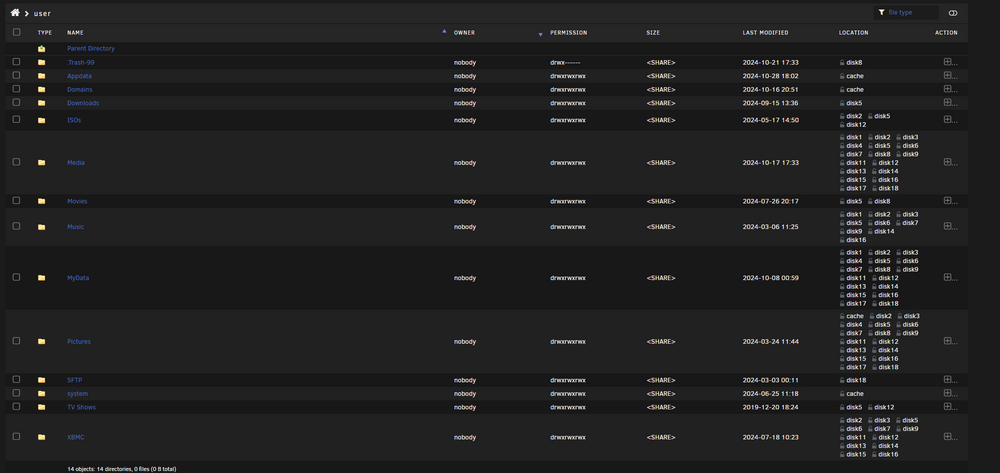Viewport: 1000px width, 473px height.
Task: Click the folder icon beside MyData
Action: click(x=41, y=278)
